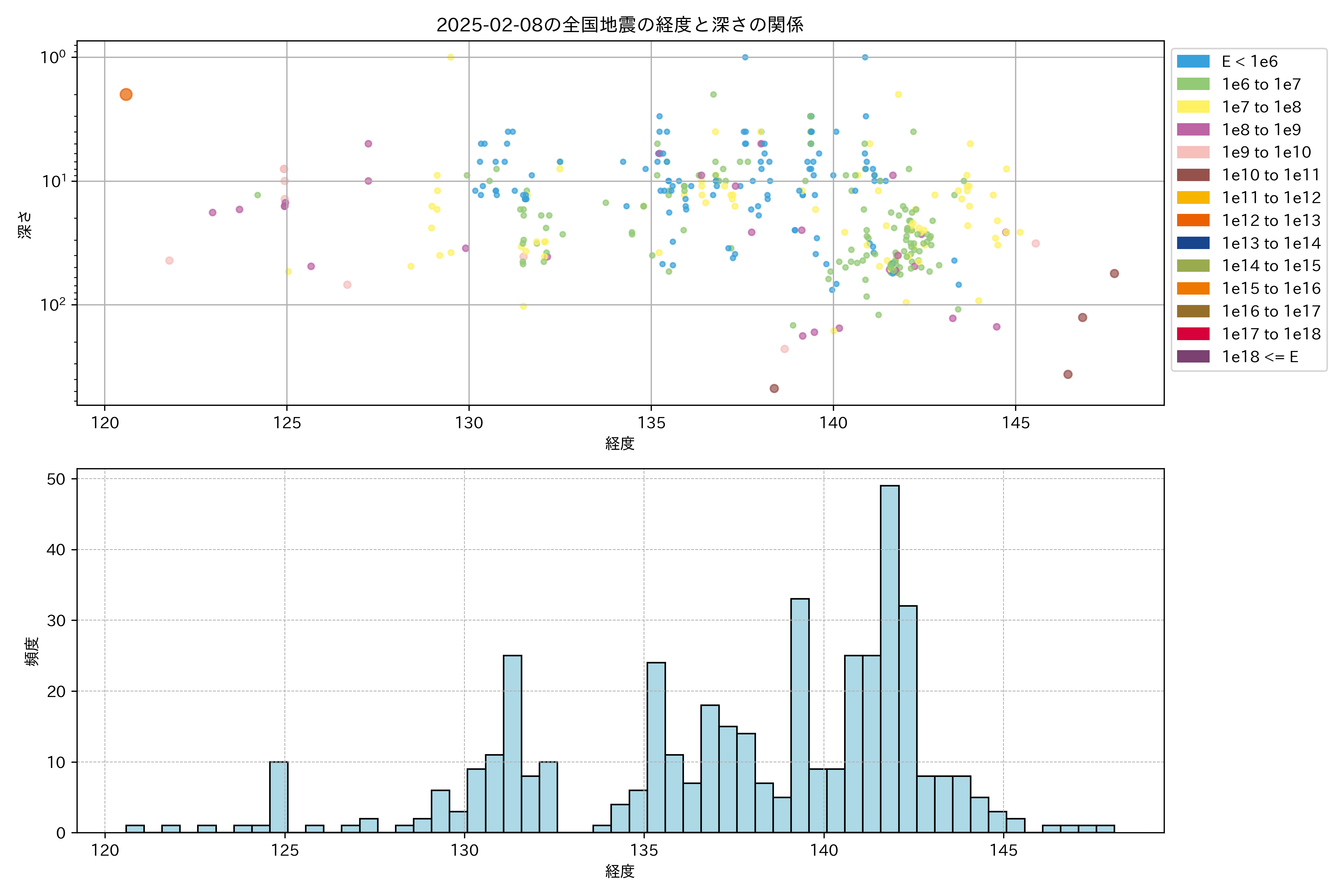Click the magenta 1e8 to 1e9 legend swatch
1344x896 pixels.
click(1192, 130)
